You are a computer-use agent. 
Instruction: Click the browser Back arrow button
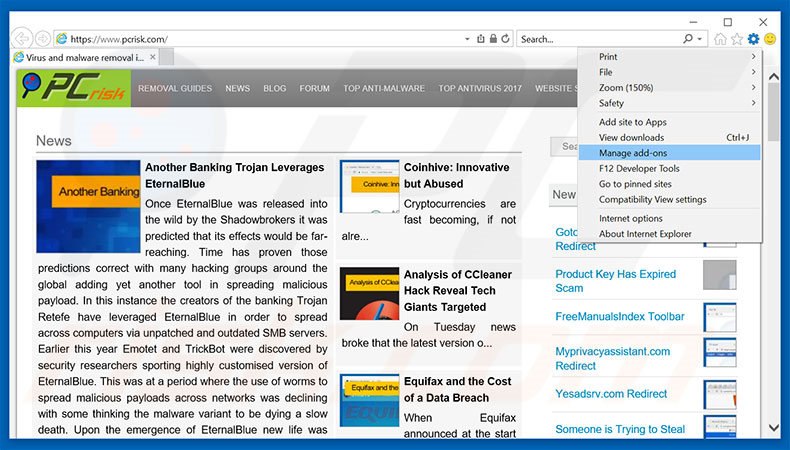pyautogui.click(x=22, y=39)
